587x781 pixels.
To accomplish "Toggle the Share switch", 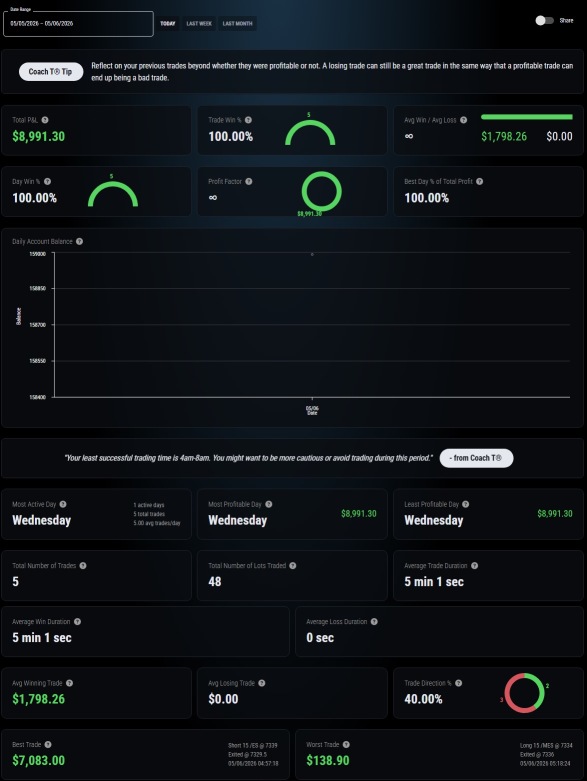I will [544, 20].
